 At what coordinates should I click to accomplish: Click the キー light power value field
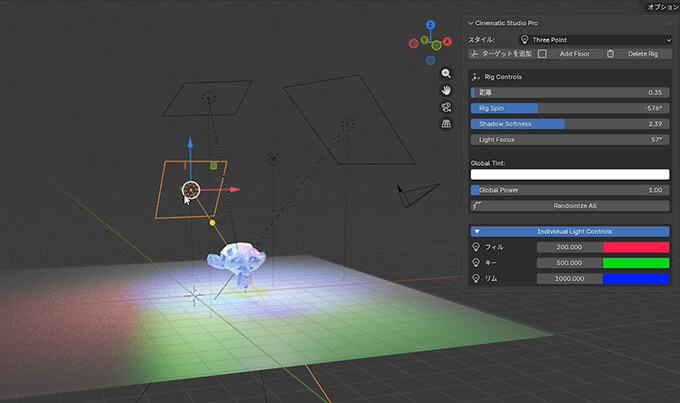[x=569, y=262]
